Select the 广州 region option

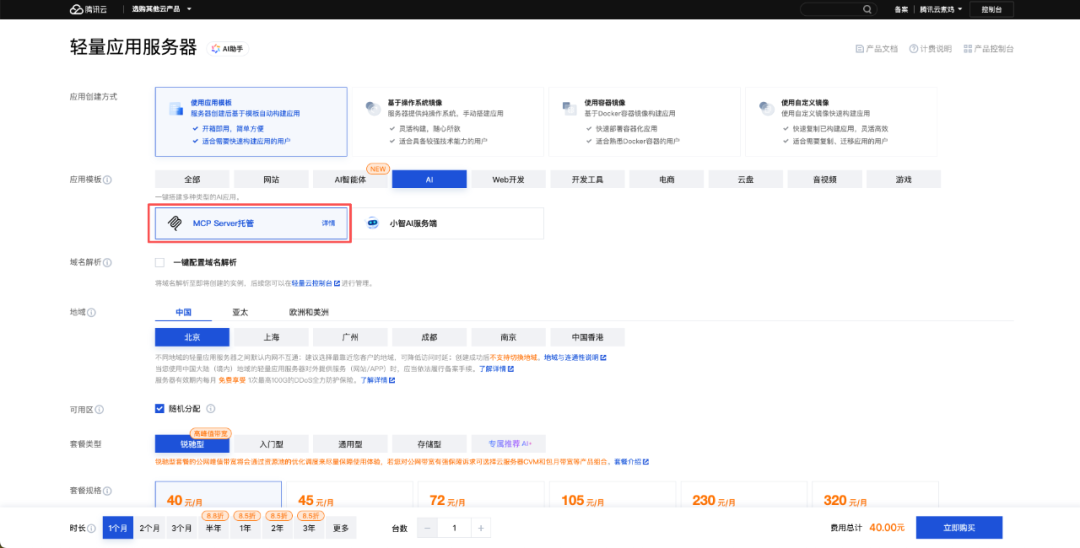[350, 337]
